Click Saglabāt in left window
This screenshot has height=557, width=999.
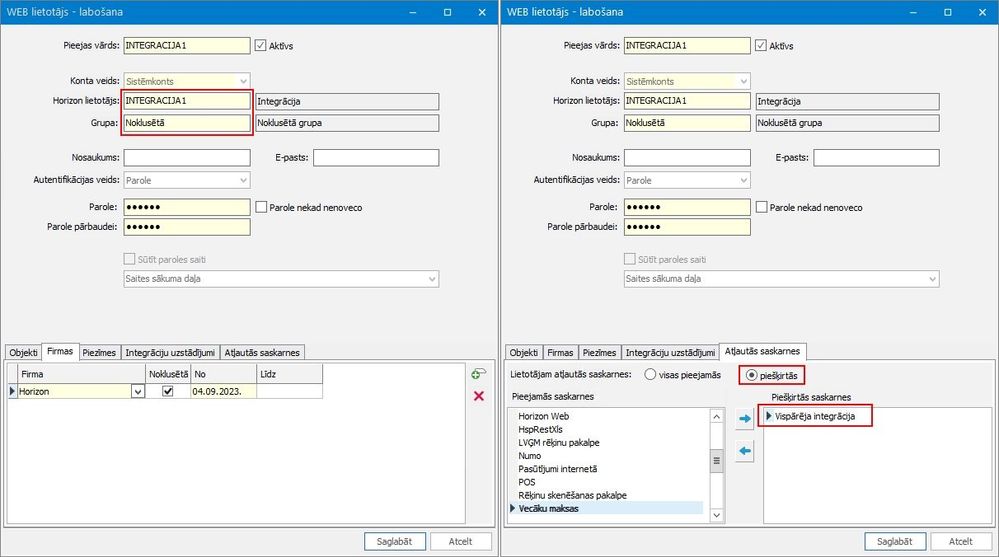tap(394, 541)
